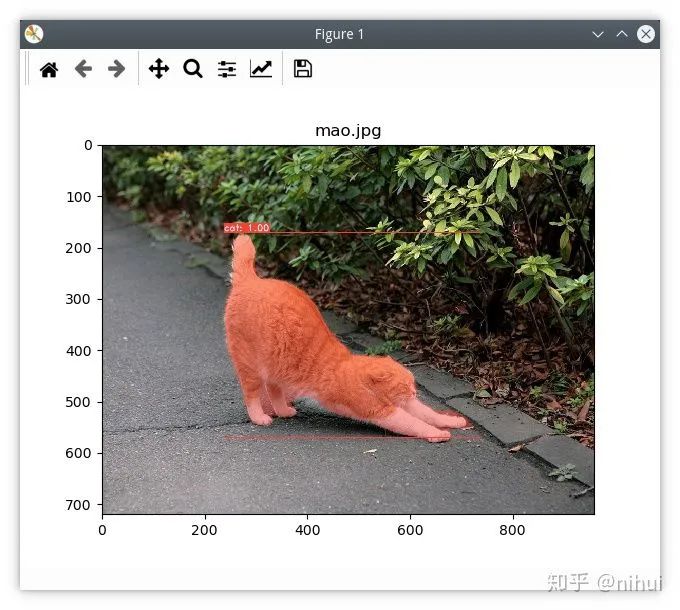Viewport: 680px width, 610px height.
Task: Click the x-axis tick label 200
Action: click(204, 530)
